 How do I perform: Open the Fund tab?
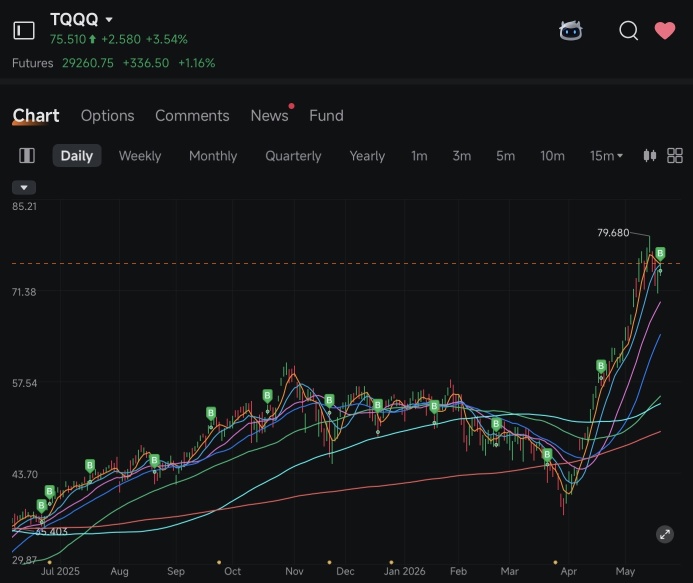(326, 115)
